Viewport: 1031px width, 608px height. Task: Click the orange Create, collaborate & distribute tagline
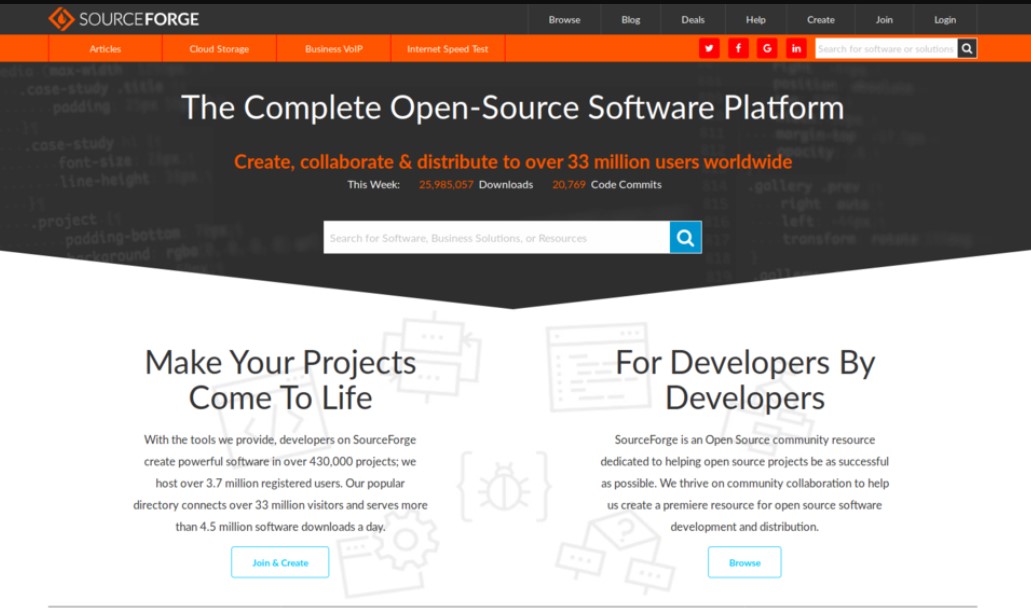tap(513, 161)
